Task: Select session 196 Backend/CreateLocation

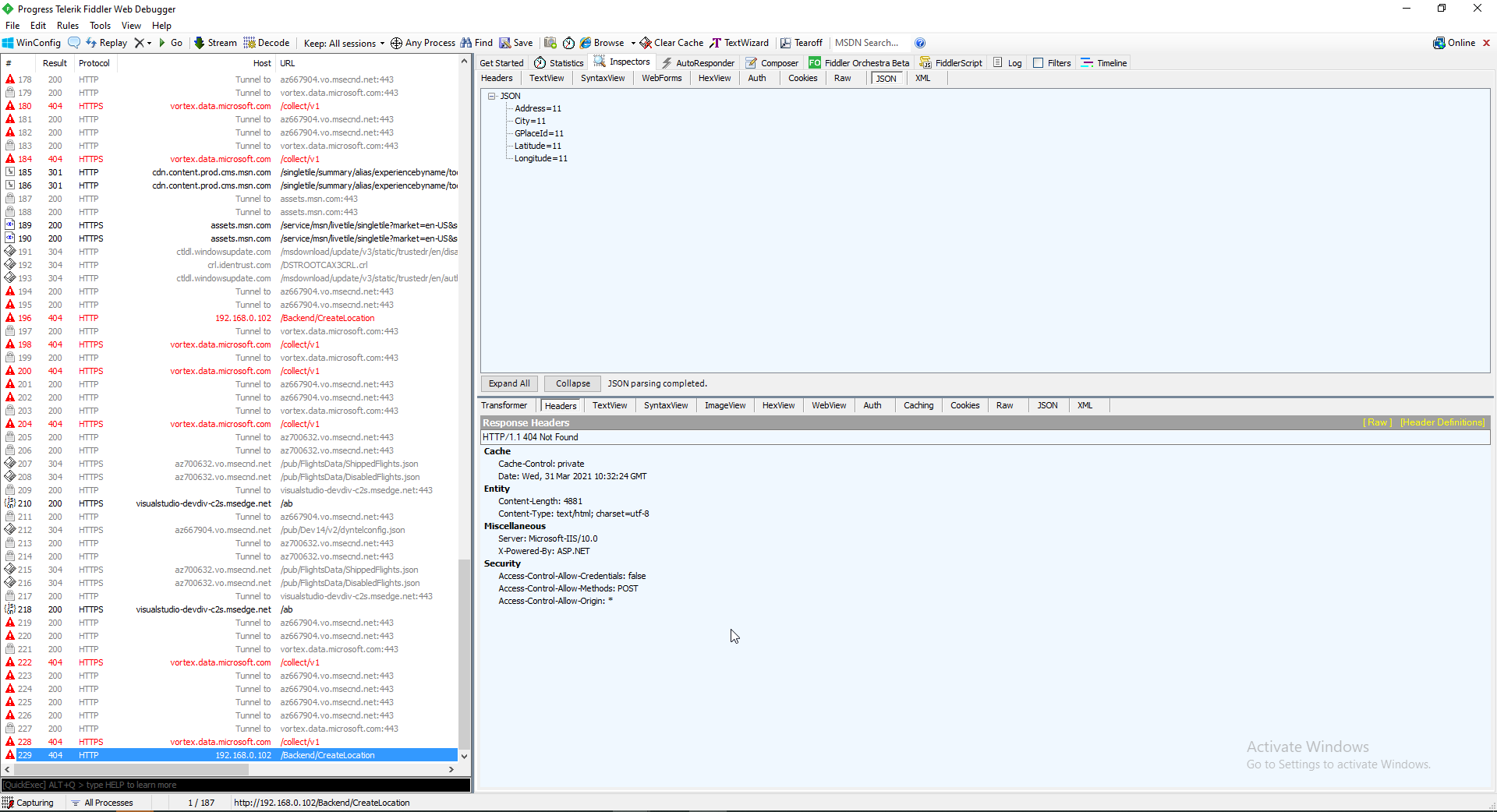Action: 231,318
